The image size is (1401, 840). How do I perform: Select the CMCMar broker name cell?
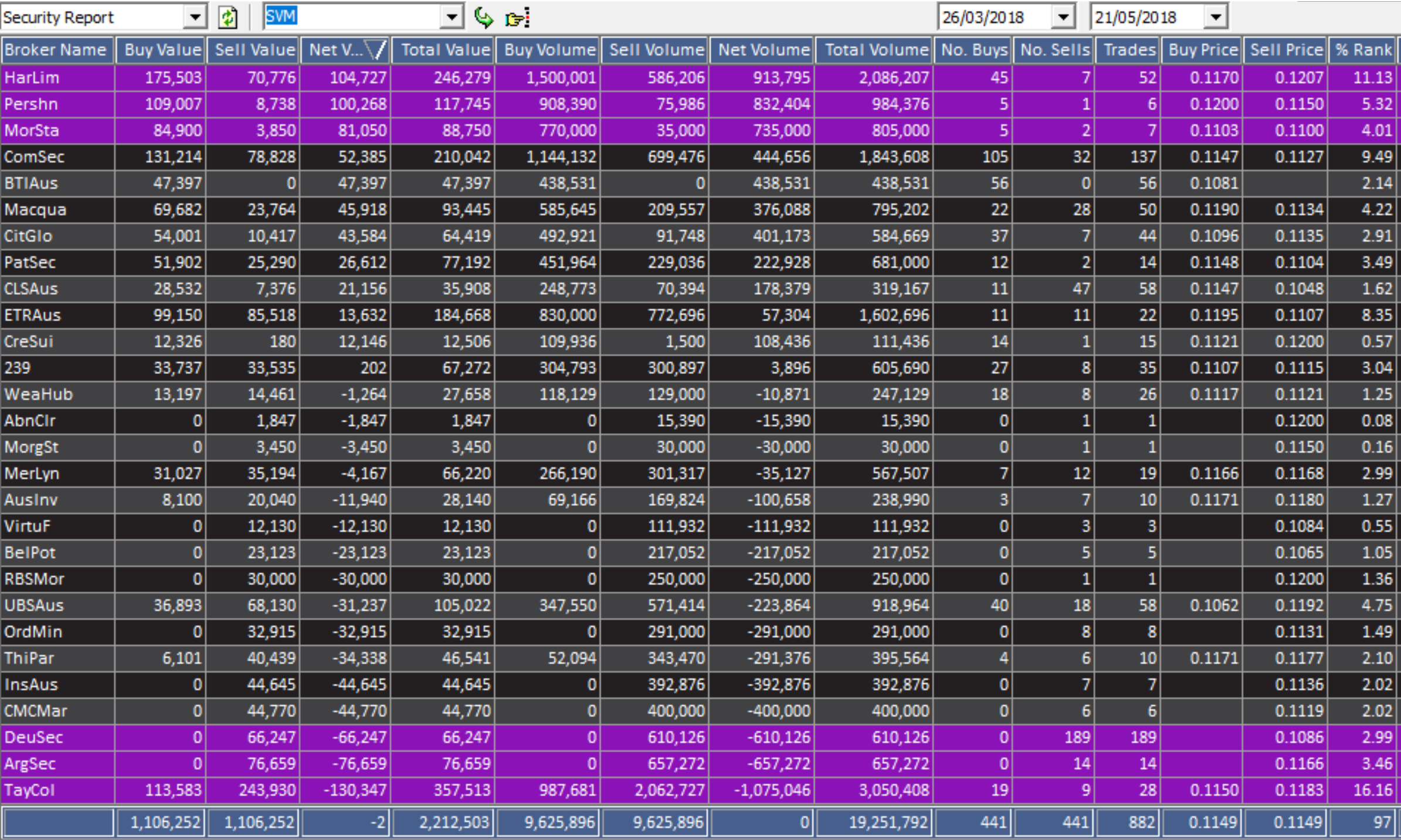pyautogui.click(x=57, y=710)
